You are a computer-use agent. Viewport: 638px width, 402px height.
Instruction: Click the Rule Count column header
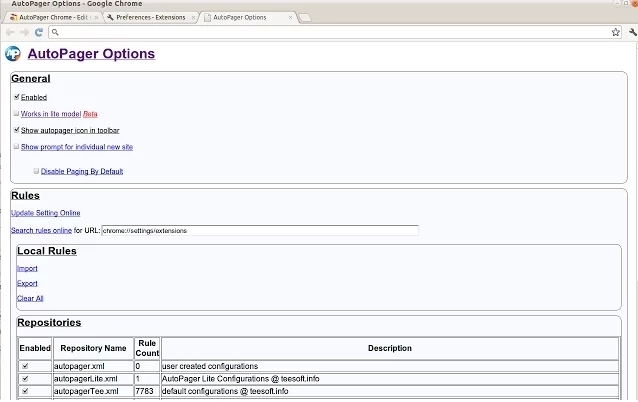pos(147,348)
